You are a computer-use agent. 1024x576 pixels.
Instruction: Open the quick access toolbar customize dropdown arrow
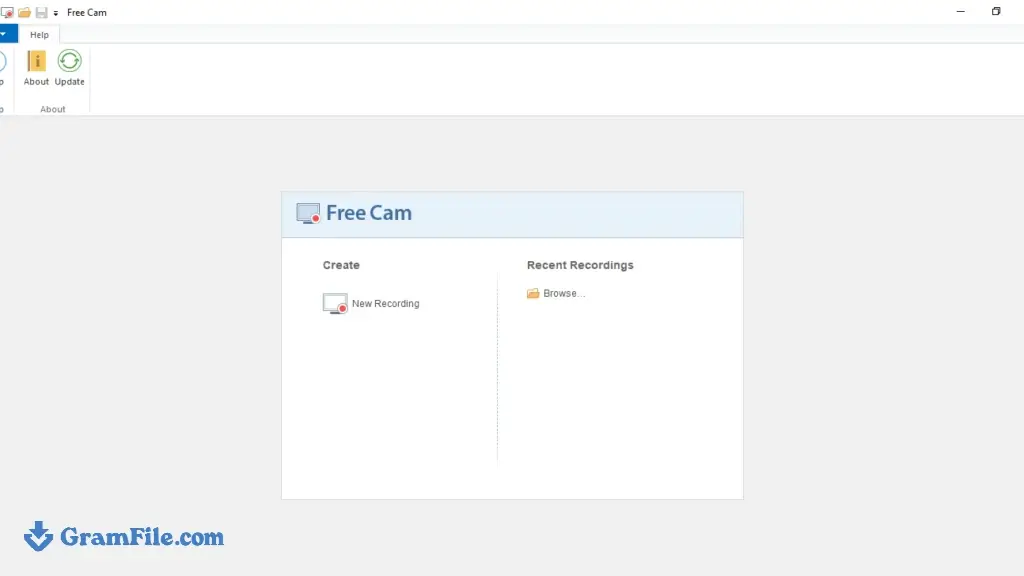pos(56,13)
